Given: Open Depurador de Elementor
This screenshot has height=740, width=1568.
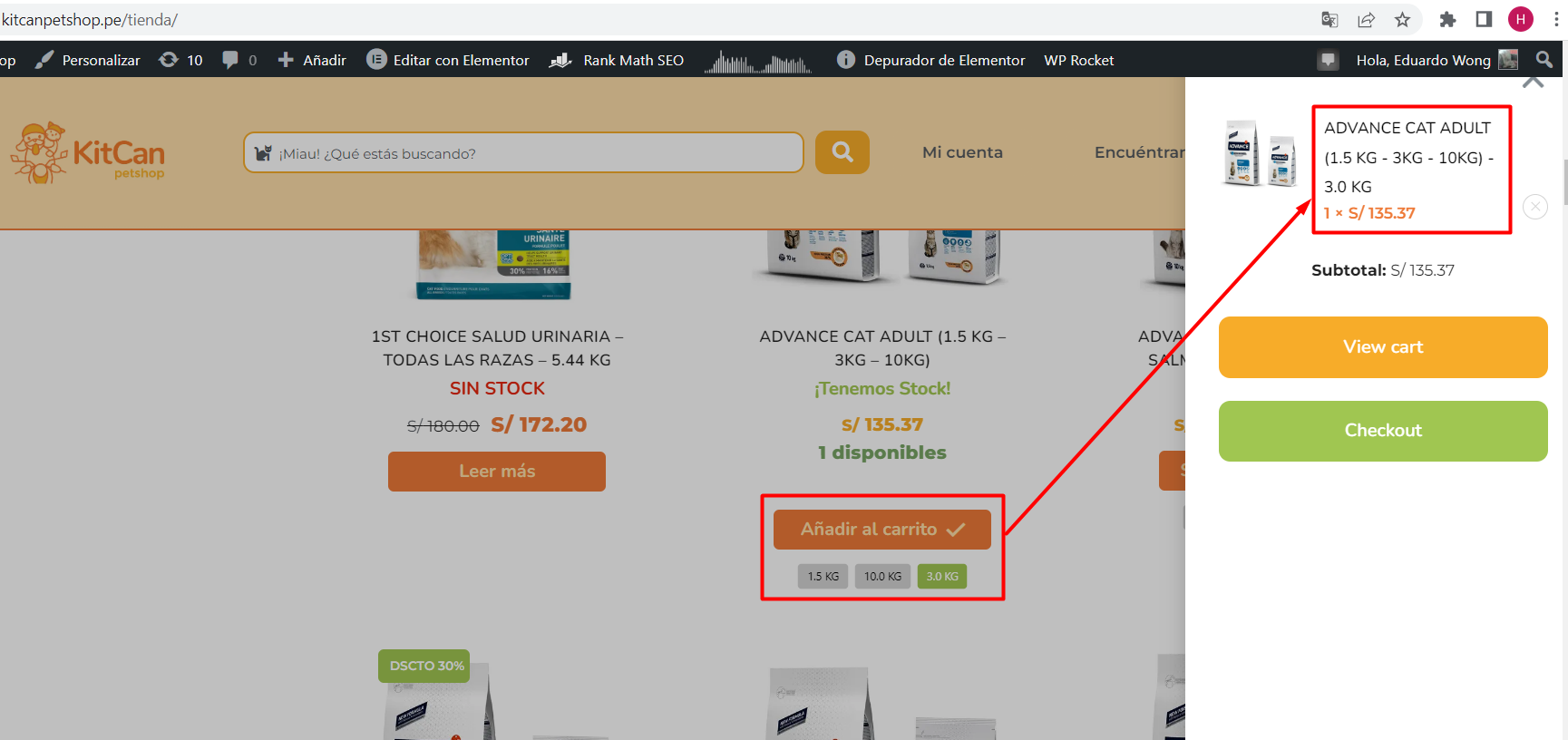Looking at the screenshot, I should click(x=930, y=60).
